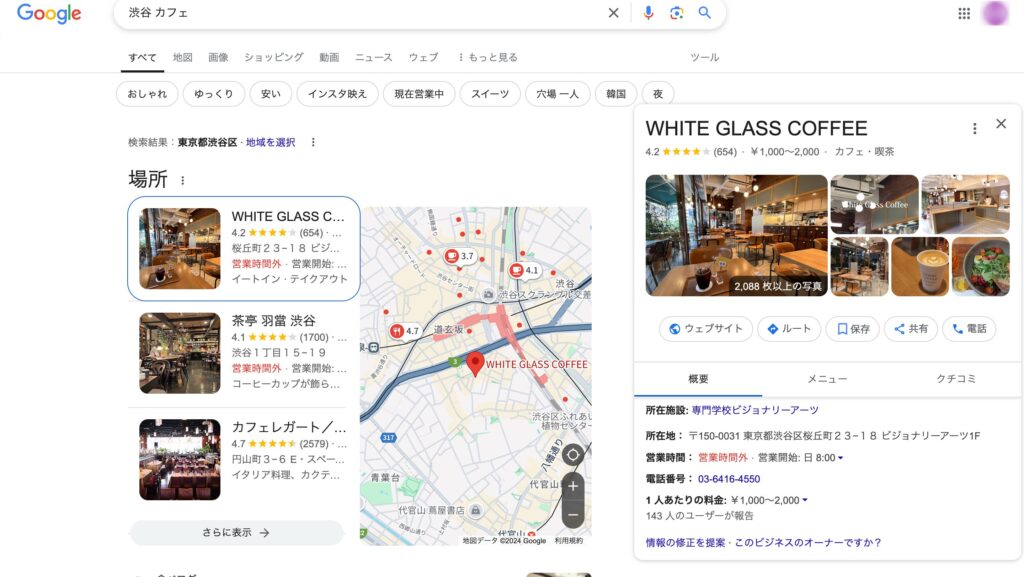Apply the インスタ映え filter chip
The image size is (1024, 577).
pyautogui.click(x=338, y=94)
